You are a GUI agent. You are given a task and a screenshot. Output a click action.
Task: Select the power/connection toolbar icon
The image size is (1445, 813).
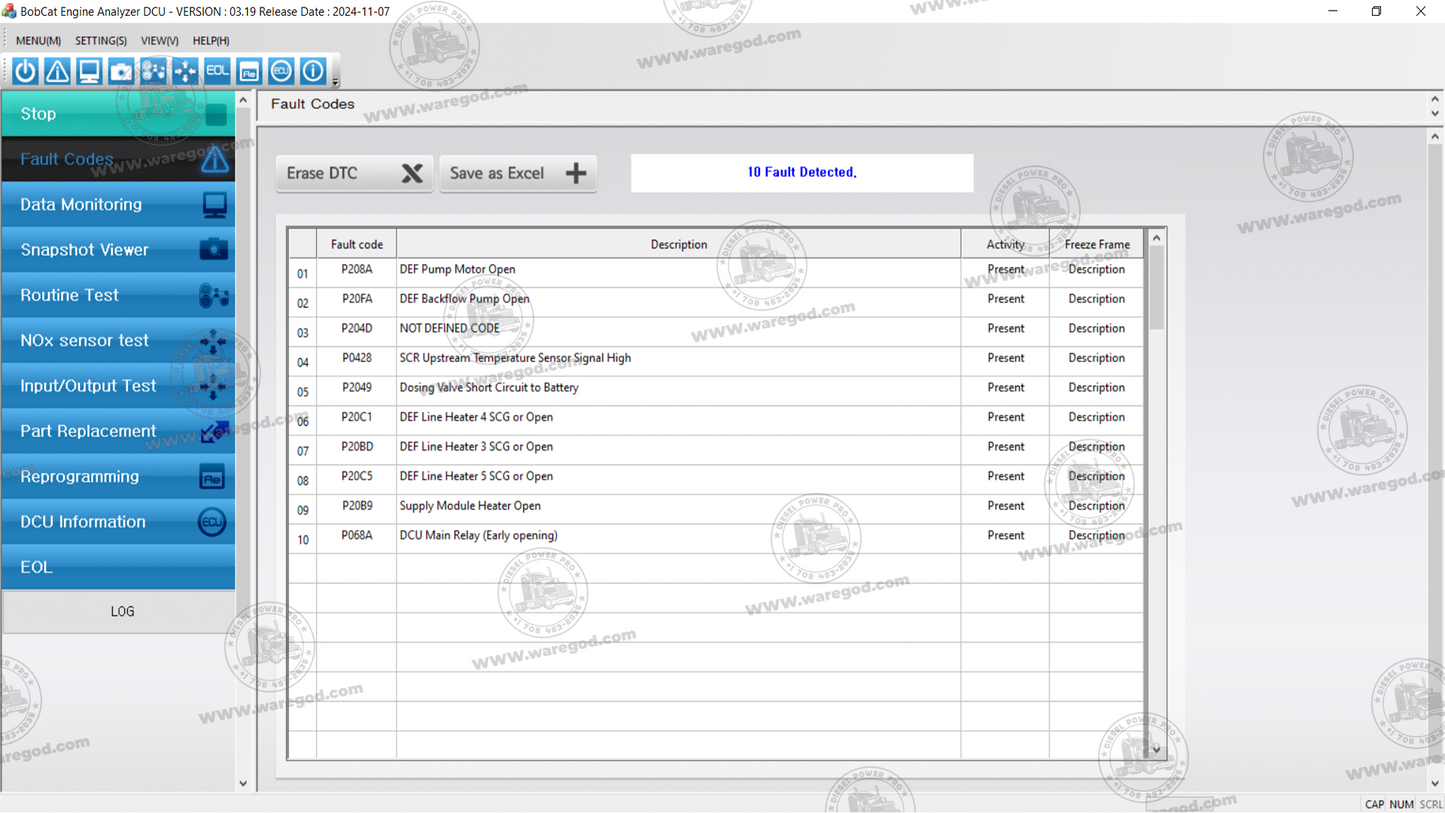[x=24, y=70]
